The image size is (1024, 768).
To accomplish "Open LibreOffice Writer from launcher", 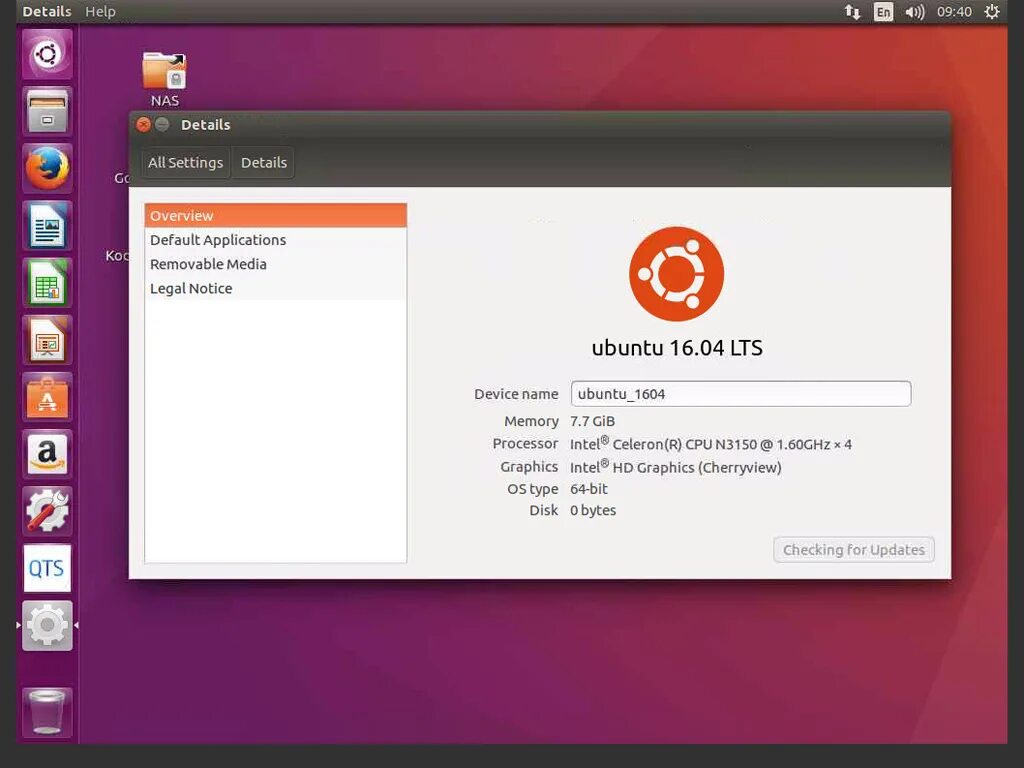I will [47, 226].
